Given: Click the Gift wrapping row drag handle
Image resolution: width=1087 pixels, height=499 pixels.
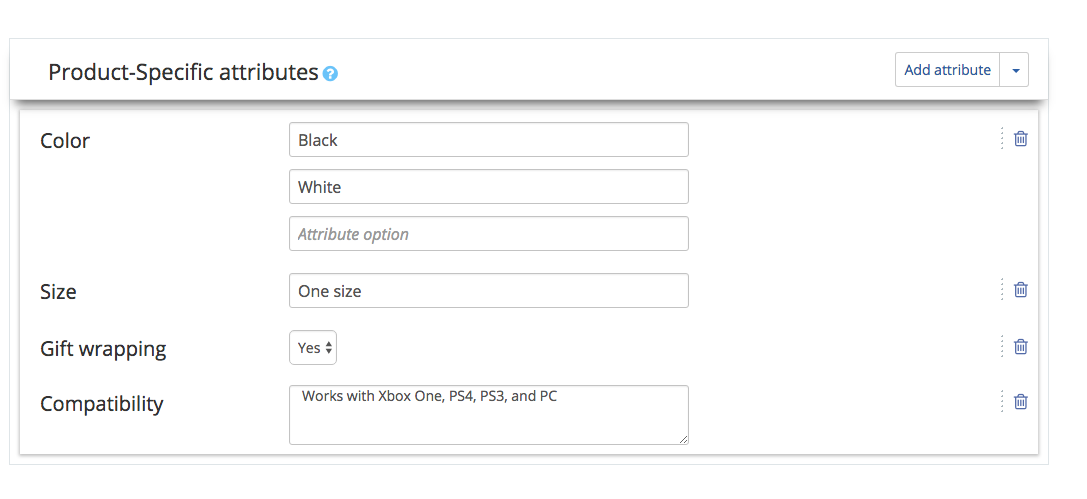Looking at the screenshot, I should point(1001,347).
